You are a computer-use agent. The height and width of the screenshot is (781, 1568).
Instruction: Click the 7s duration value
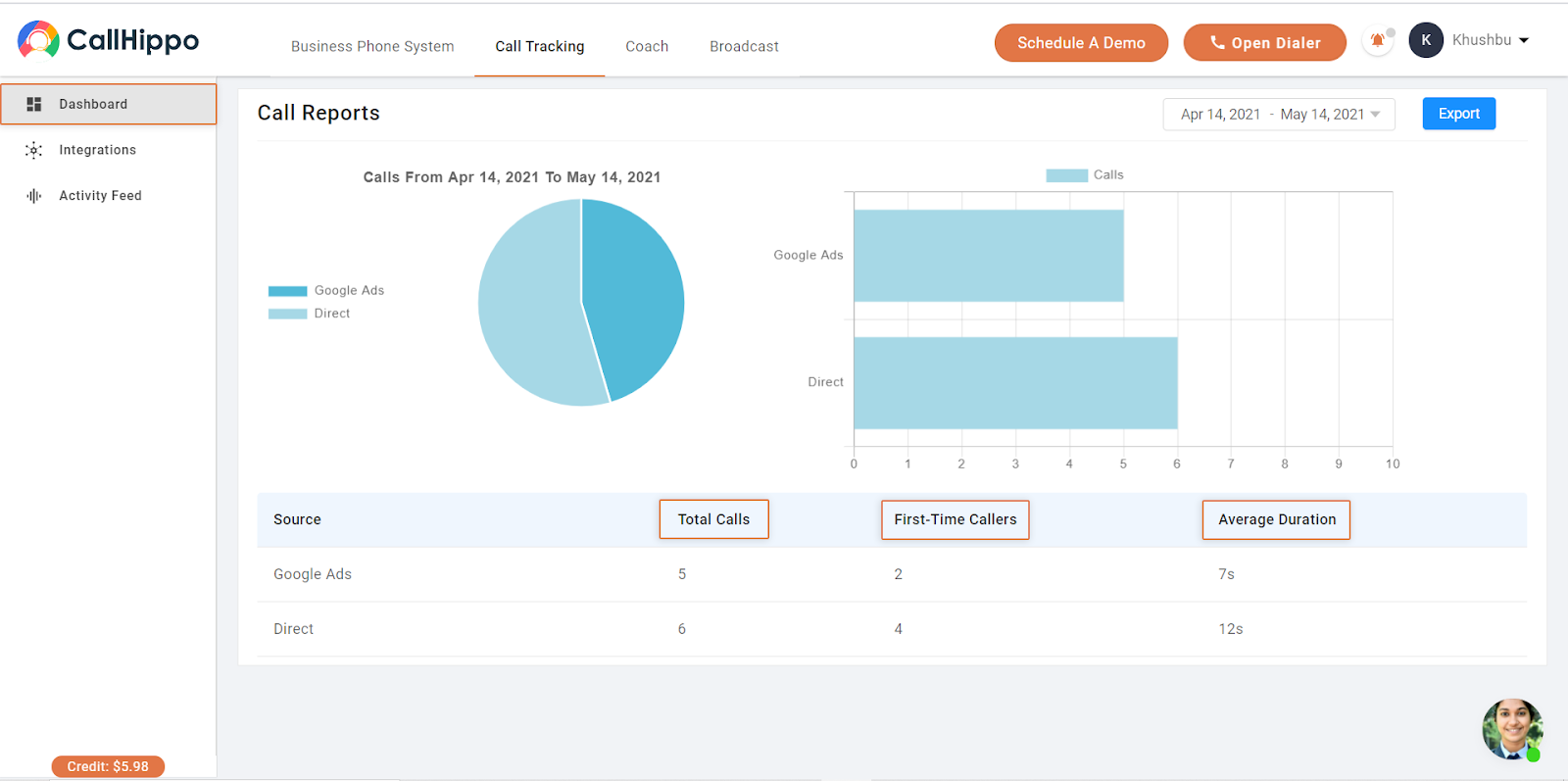click(1226, 574)
